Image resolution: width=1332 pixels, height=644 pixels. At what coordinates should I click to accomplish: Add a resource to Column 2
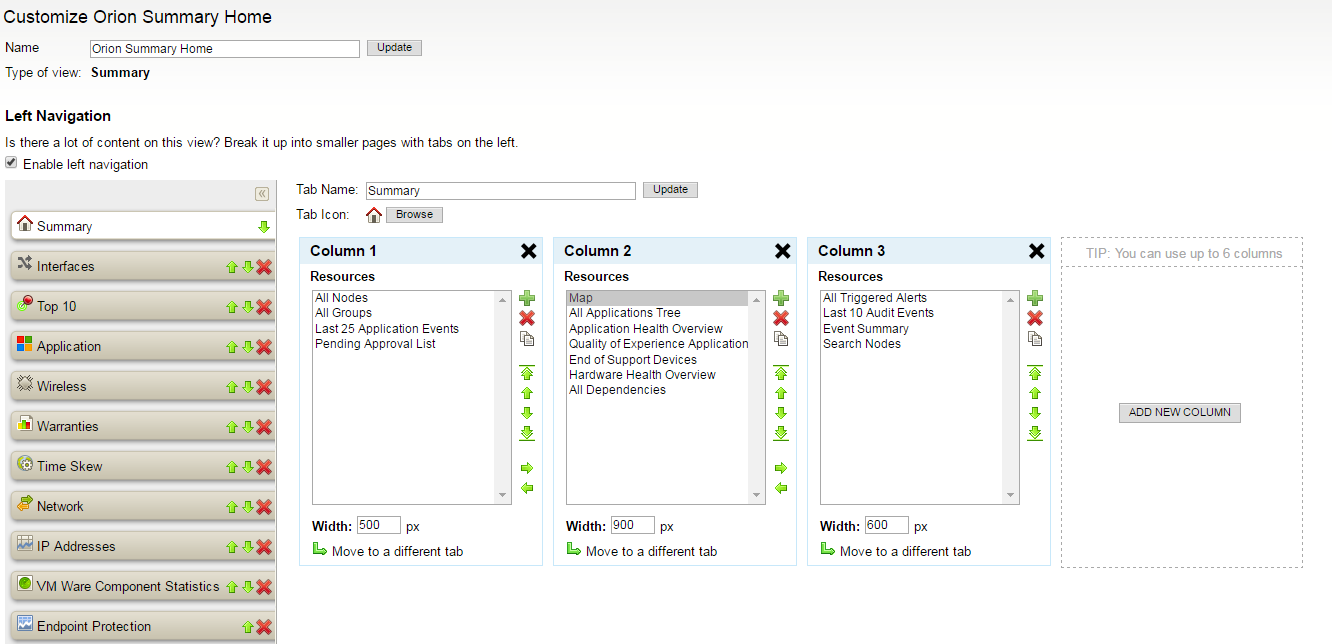pos(781,298)
